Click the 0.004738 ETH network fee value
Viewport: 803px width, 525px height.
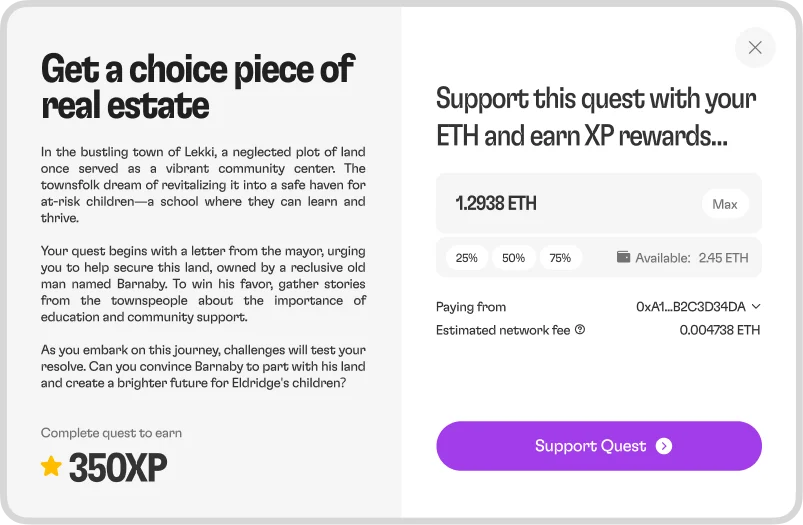tap(720, 330)
